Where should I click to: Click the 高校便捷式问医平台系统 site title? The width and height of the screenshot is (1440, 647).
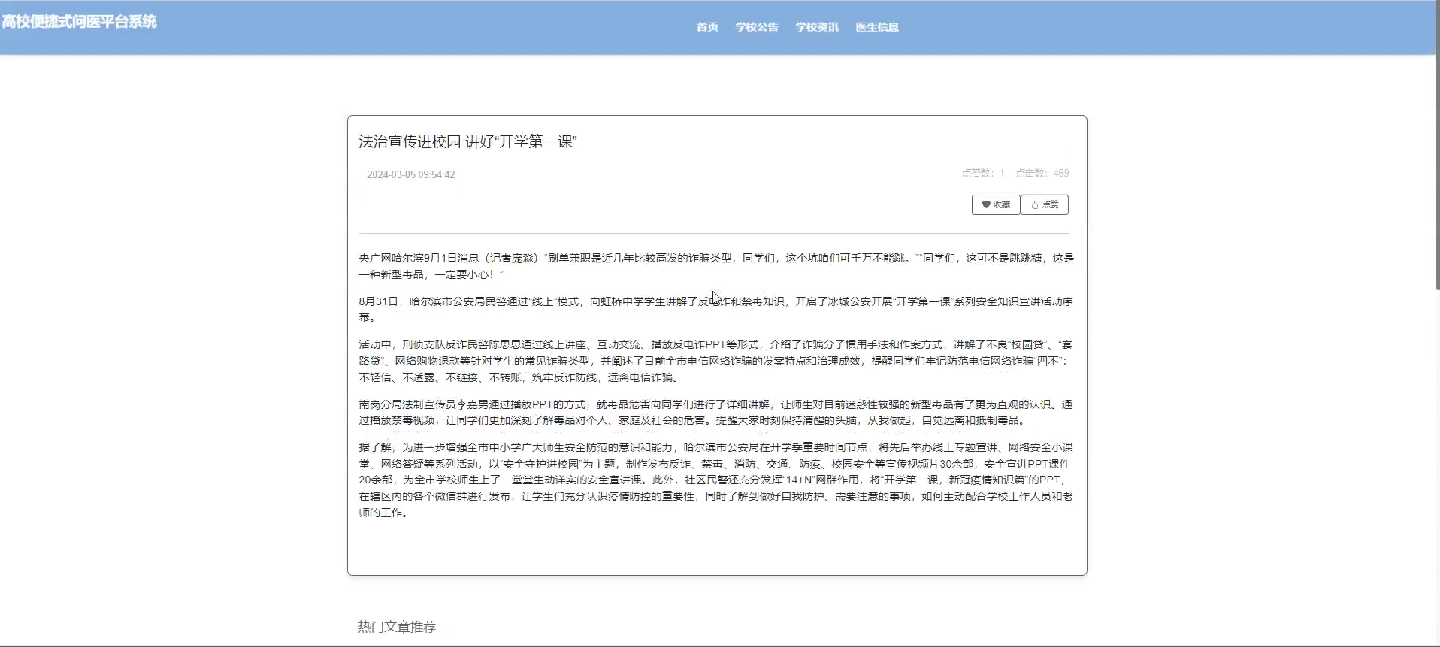(x=79, y=21)
